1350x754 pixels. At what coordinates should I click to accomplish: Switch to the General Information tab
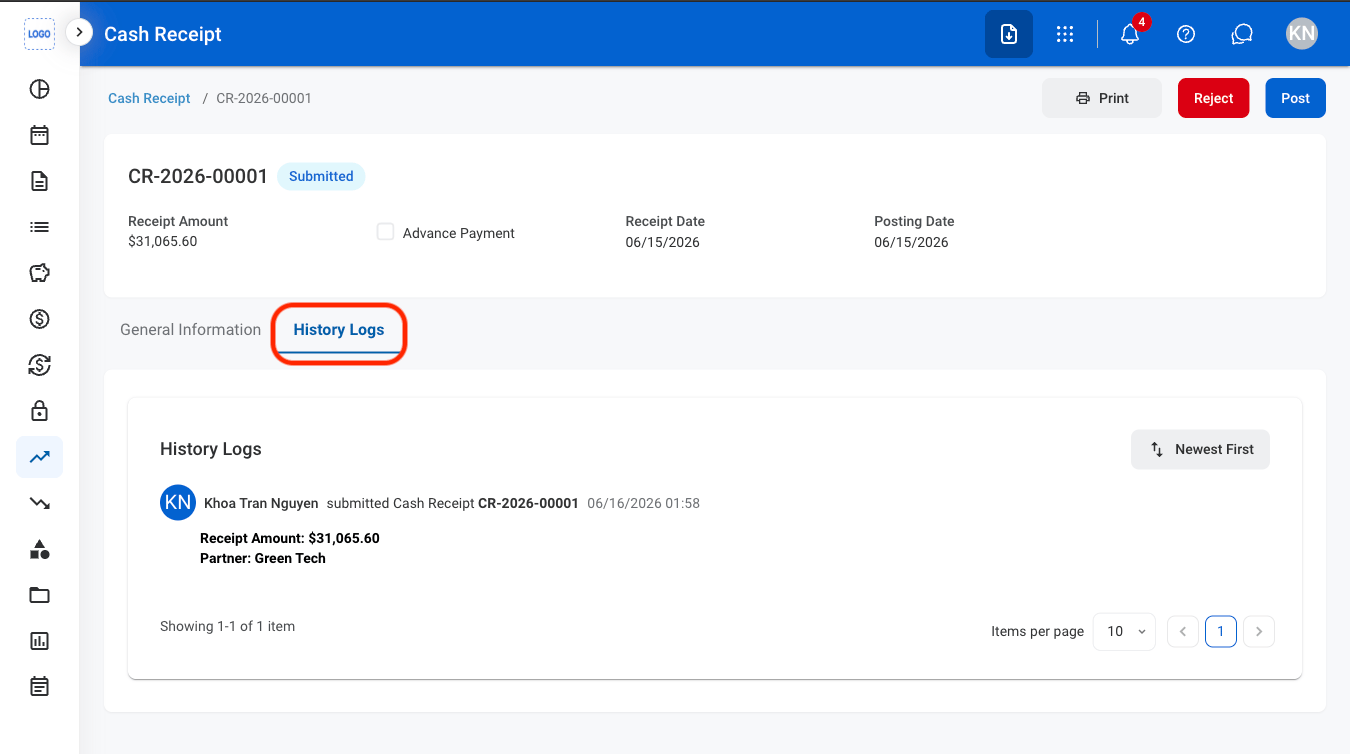190,330
